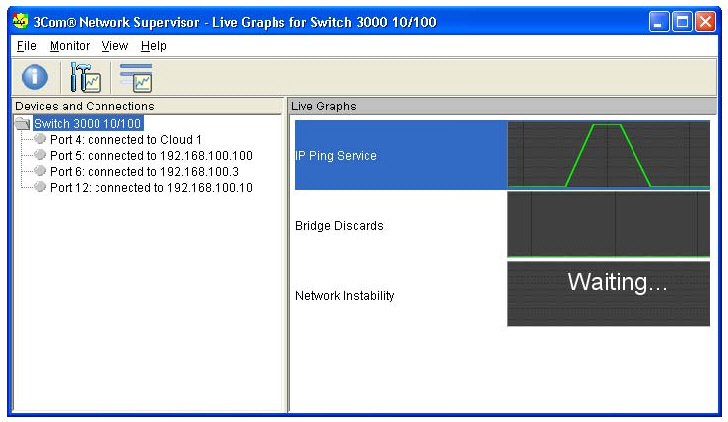Click the 3Com application icon in title bar
This screenshot has height=422, width=728.
tap(20, 21)
